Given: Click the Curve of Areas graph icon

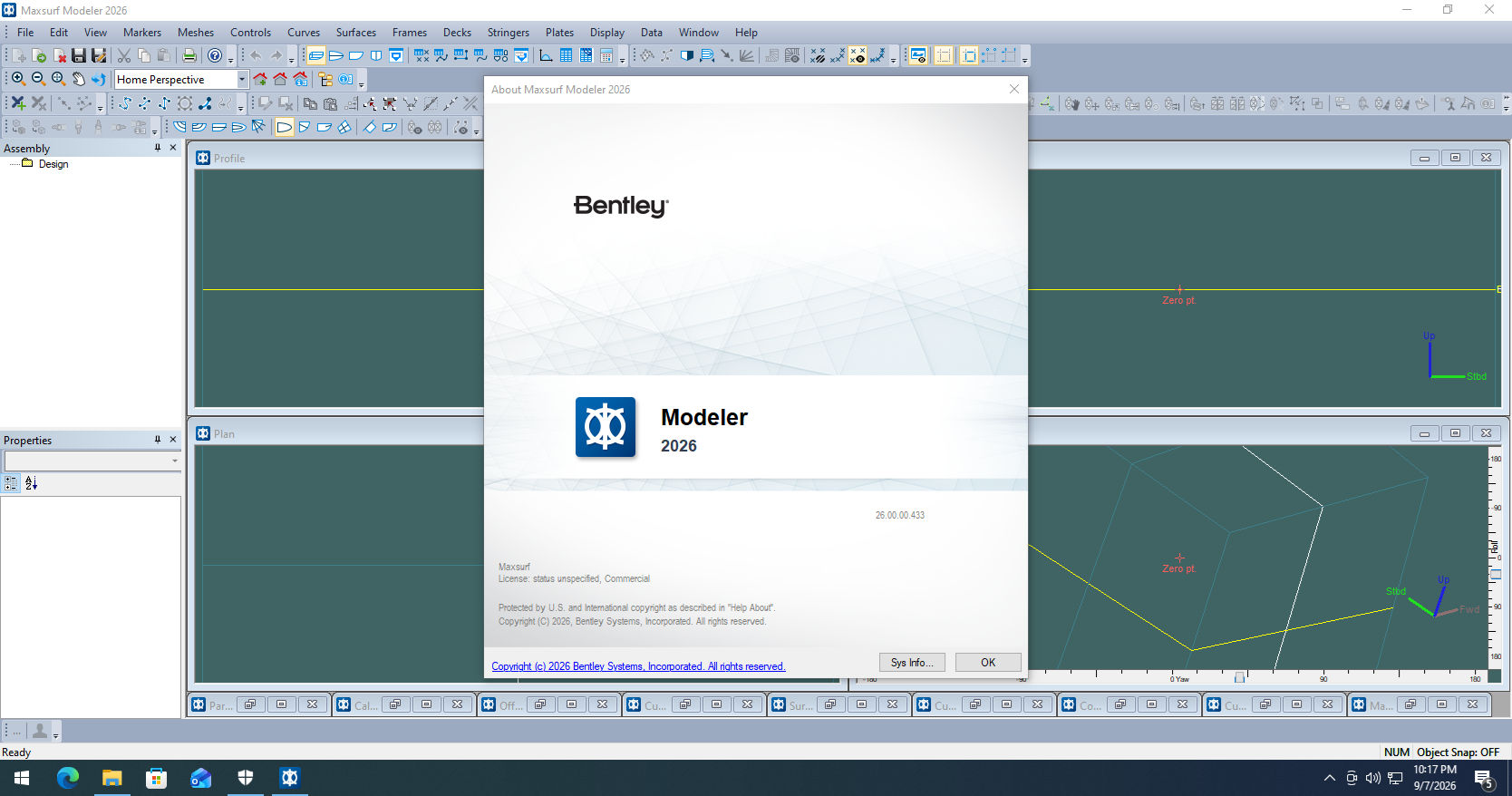Looking at the screenshot, I should point(546,55).
